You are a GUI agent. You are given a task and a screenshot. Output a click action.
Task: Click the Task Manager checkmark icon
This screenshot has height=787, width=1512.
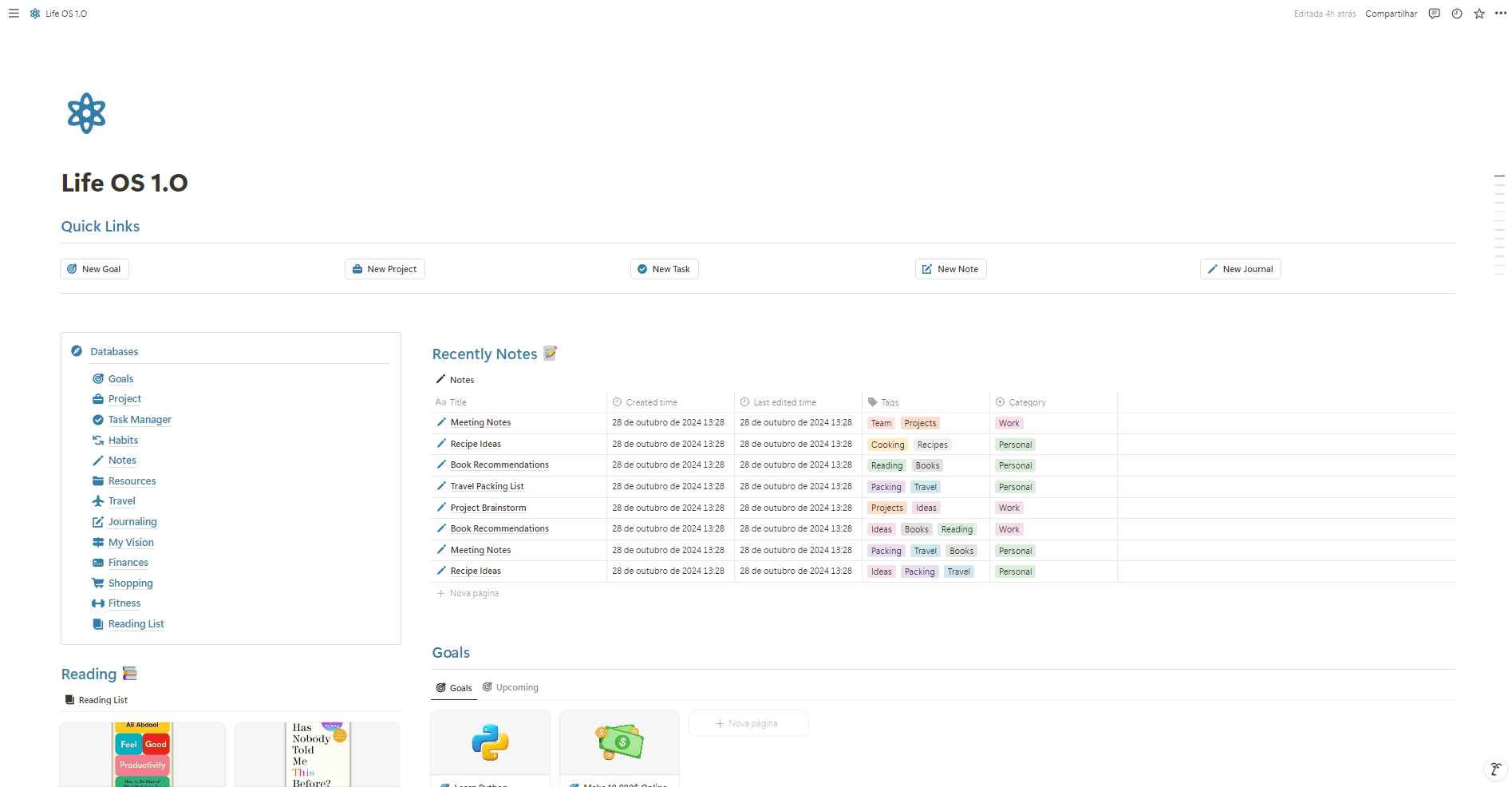tap(98, 420)
